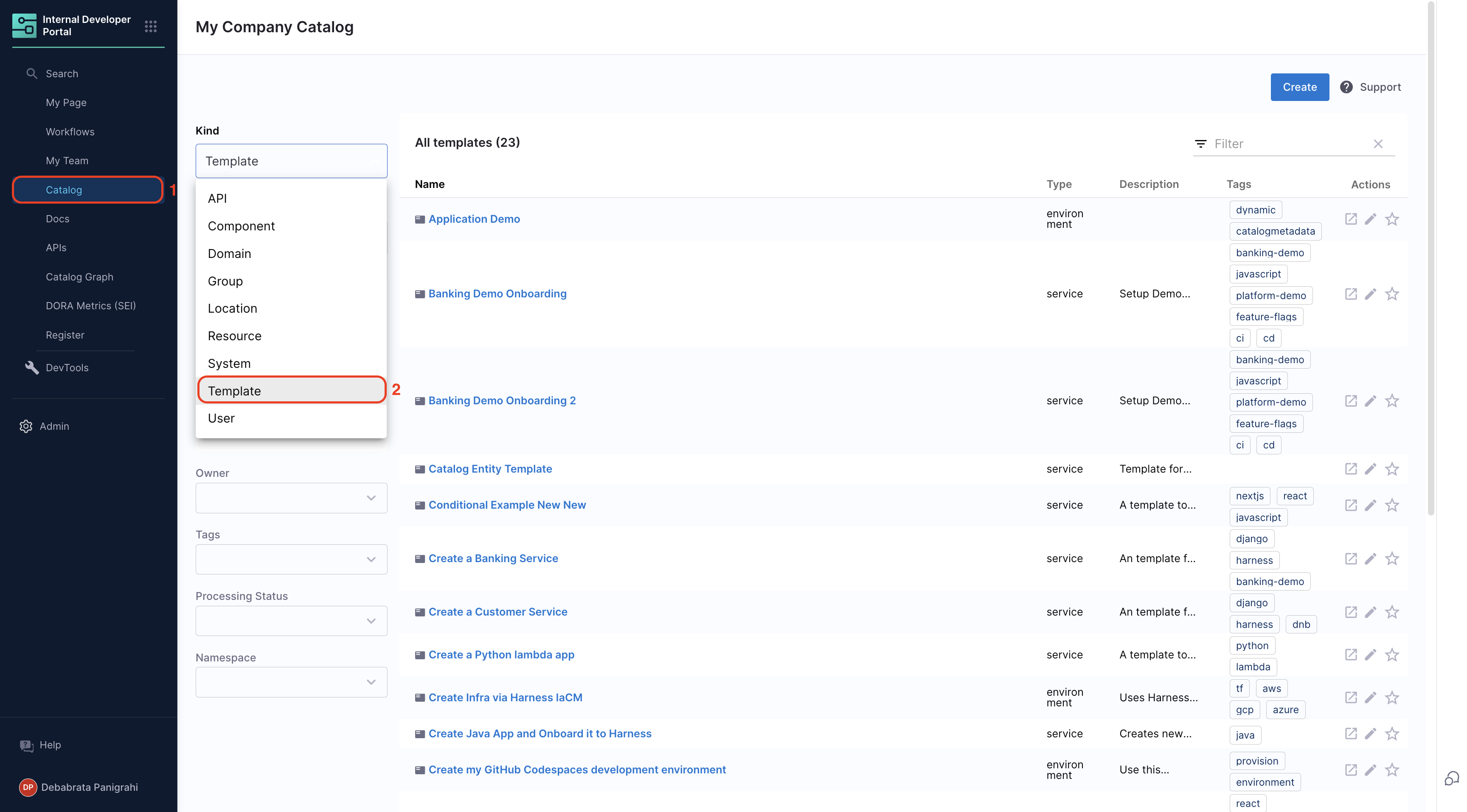Click the Support question mark icon
This screenshot has height=812, width=1467.
point(1346,87)
